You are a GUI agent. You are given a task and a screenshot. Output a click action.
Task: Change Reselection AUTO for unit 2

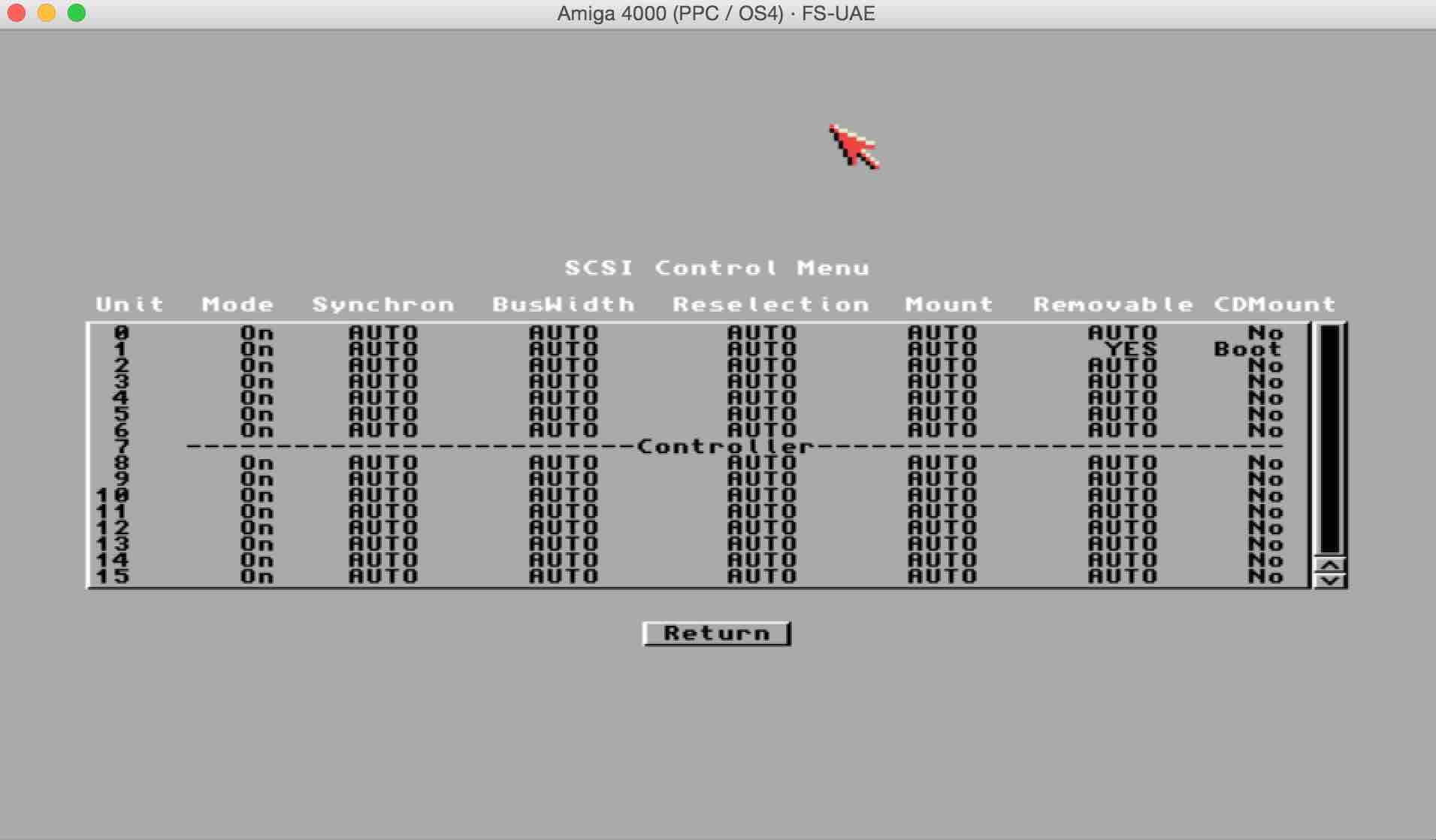pos(762,366)
